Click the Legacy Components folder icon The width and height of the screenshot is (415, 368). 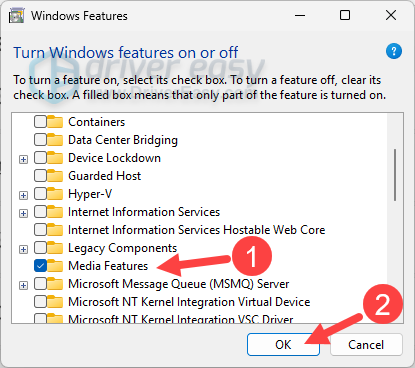point(55,248)
